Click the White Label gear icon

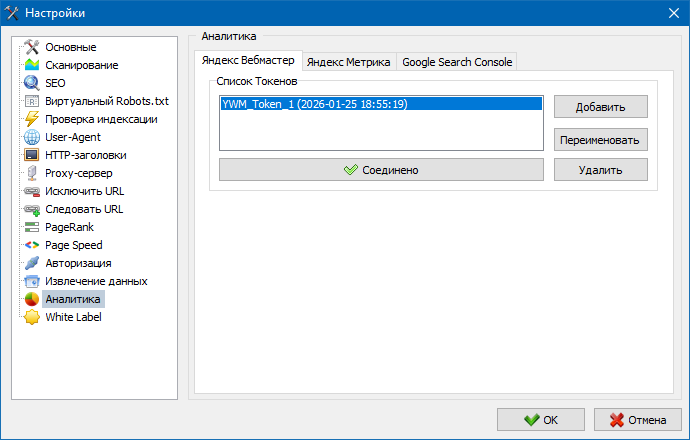pyautogui.click(x=31, y=317)
